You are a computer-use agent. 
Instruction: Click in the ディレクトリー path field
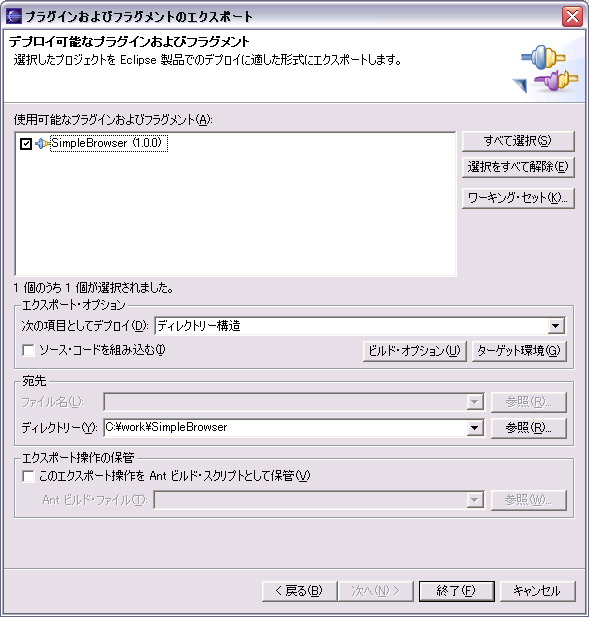[285, 428]
